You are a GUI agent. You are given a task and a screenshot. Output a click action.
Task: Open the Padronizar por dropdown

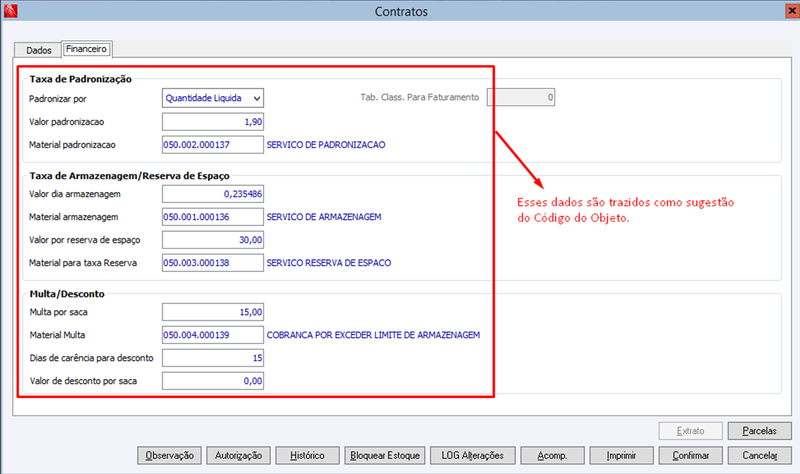coord(213,98)
